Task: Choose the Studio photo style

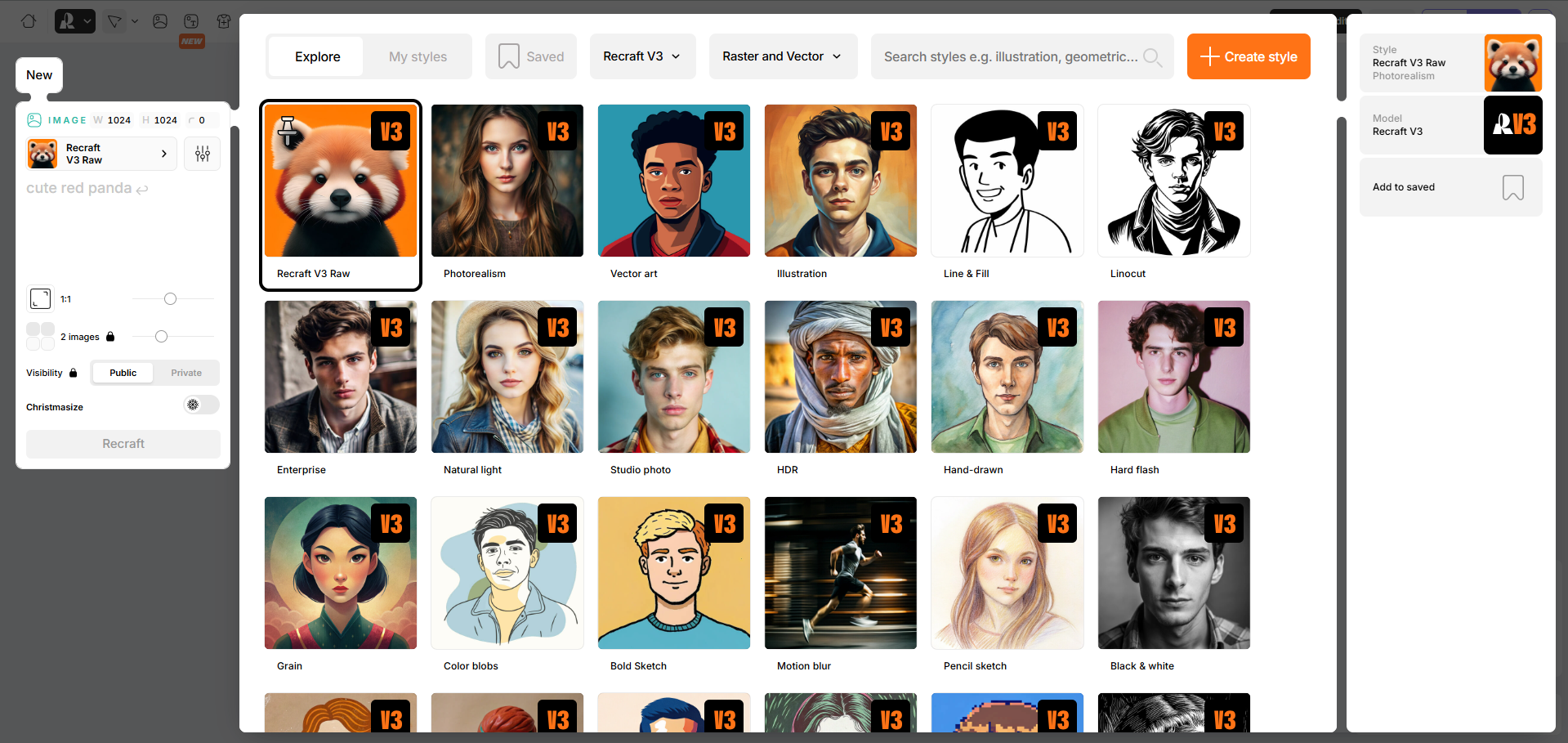Action: 674,390
